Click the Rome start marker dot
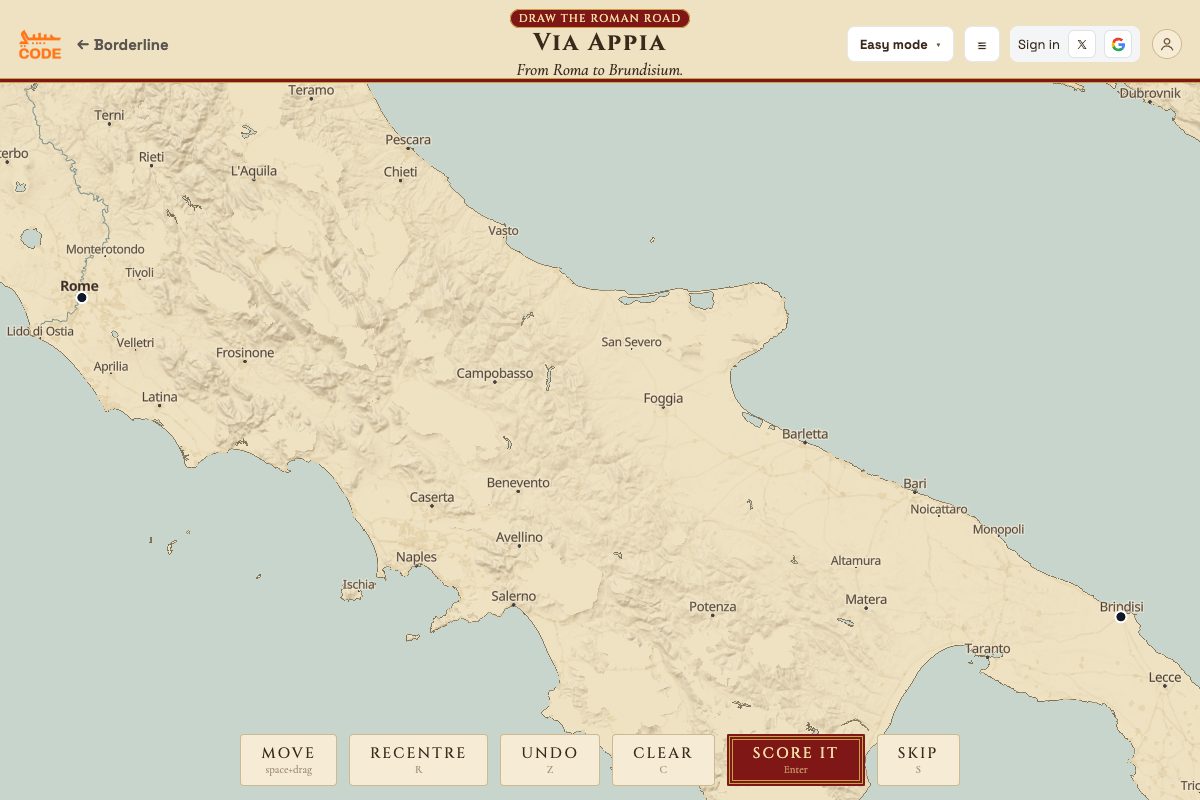This screenshot has width=1200, height=800. (x=82, y=298)
